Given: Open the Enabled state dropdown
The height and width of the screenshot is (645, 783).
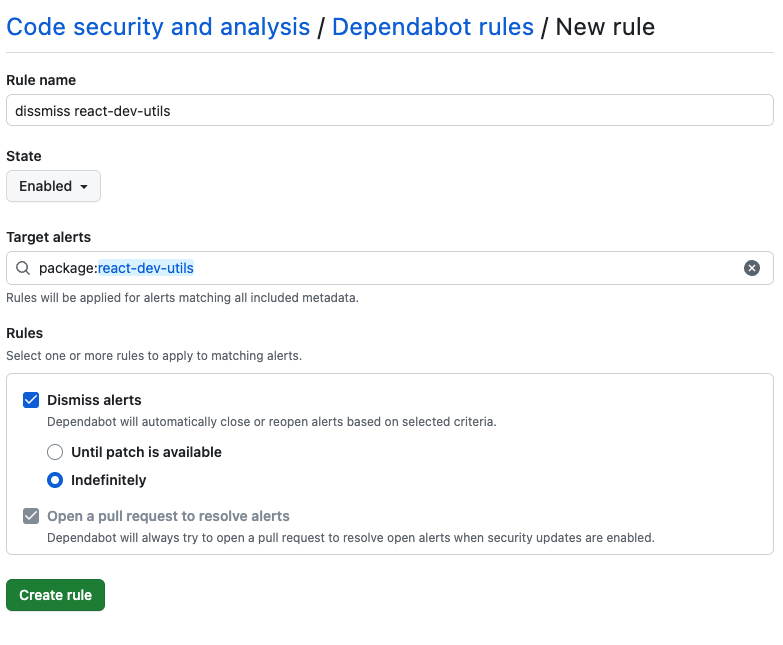Looking at the screenshot, I should 53,186.
